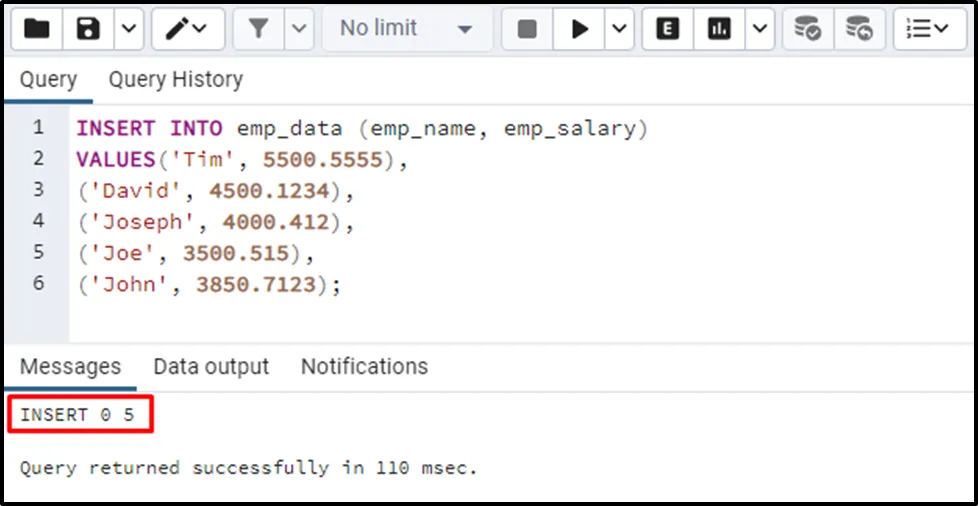The image size is (978, 506).
Task: Save the query with the floppy disk icon
Action: [x=89, y=29]
